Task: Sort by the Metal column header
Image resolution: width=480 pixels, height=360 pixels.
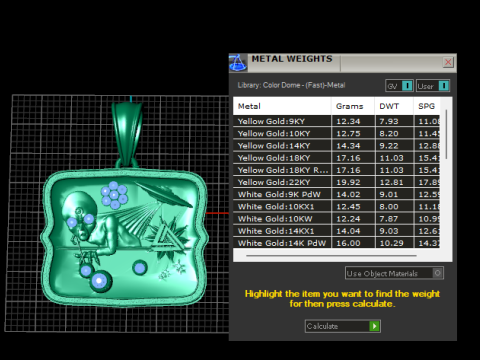Action: (x=282, y=106)
